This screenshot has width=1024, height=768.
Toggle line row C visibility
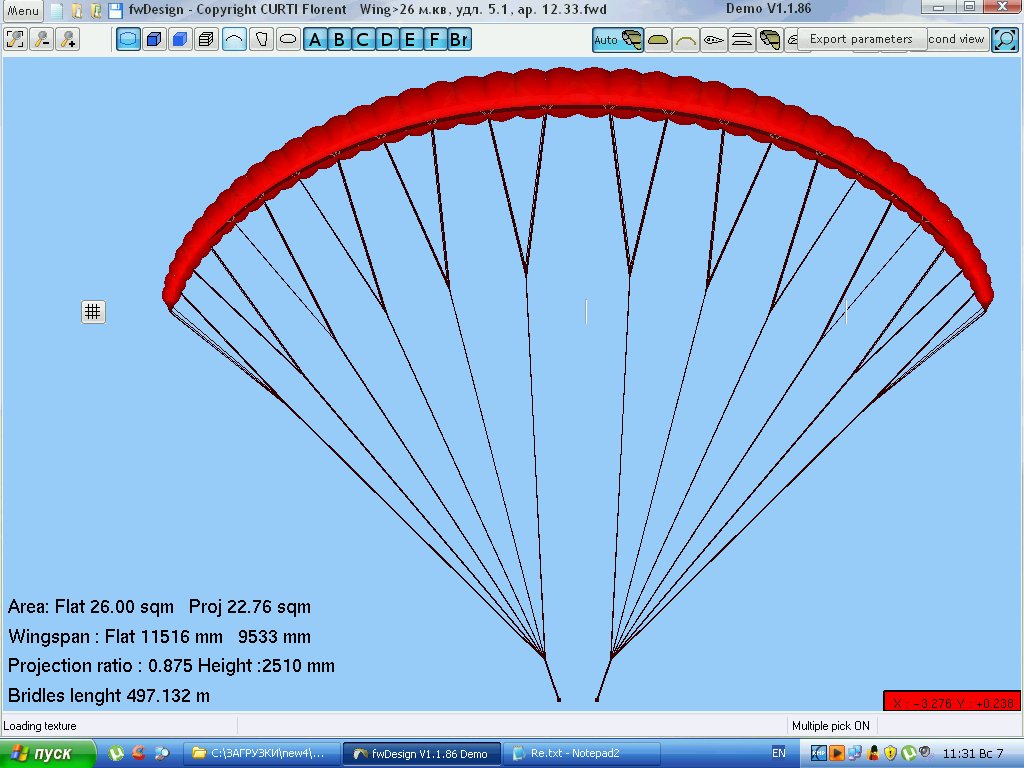[x=363, y=40]
